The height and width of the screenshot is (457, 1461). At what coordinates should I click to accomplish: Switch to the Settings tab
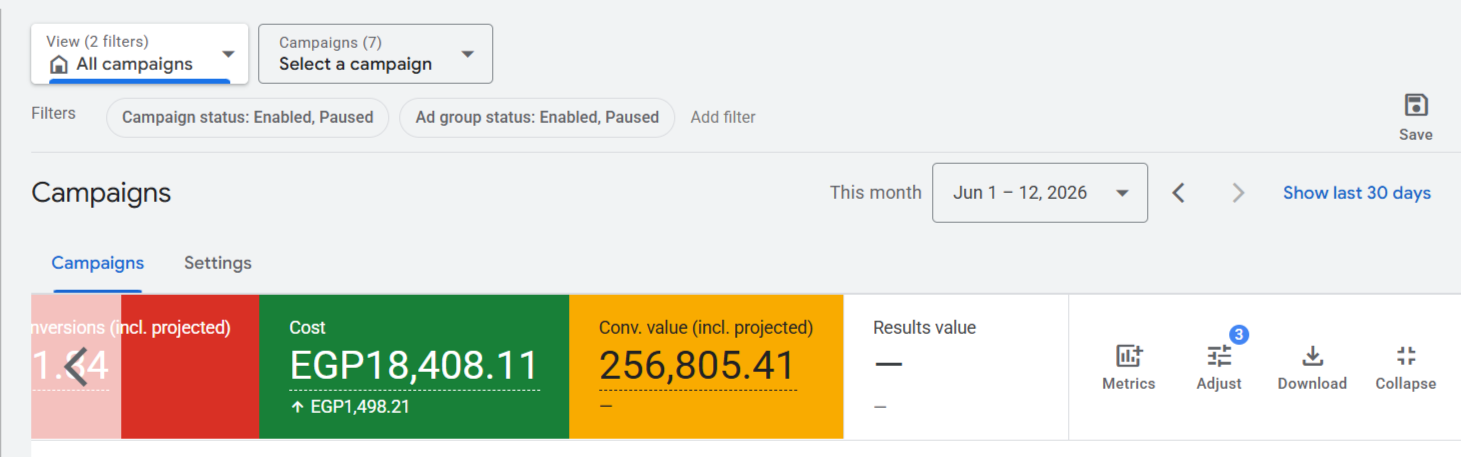pos(218,263)
